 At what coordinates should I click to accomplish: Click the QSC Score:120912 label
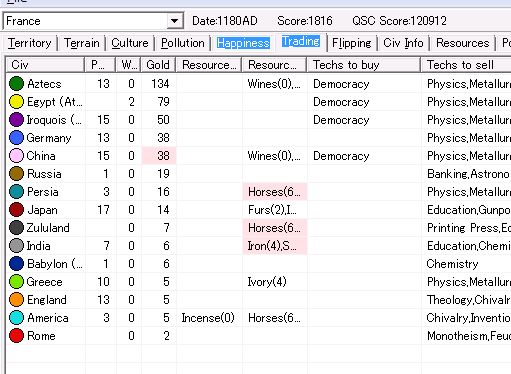(x=399, y=21)
